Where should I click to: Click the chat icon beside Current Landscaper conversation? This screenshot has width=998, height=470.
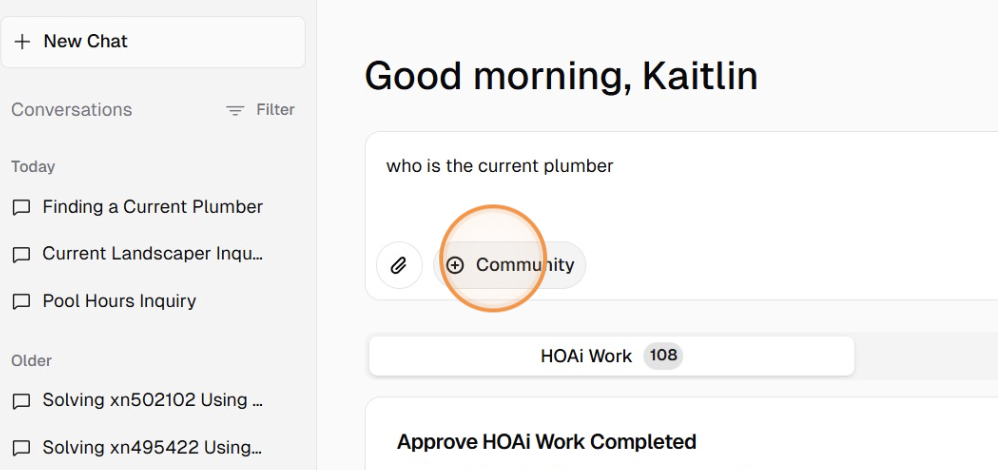pos(21,255)
